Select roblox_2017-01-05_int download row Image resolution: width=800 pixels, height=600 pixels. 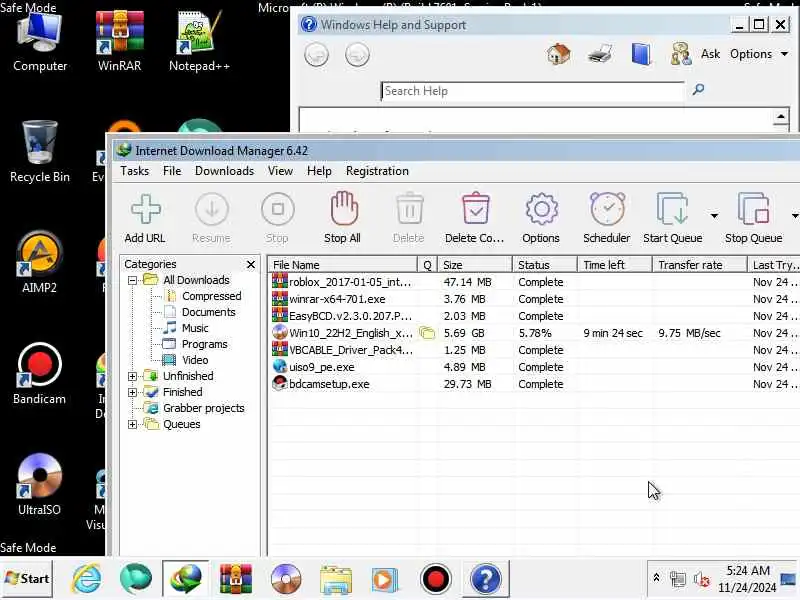pos(533,282)
